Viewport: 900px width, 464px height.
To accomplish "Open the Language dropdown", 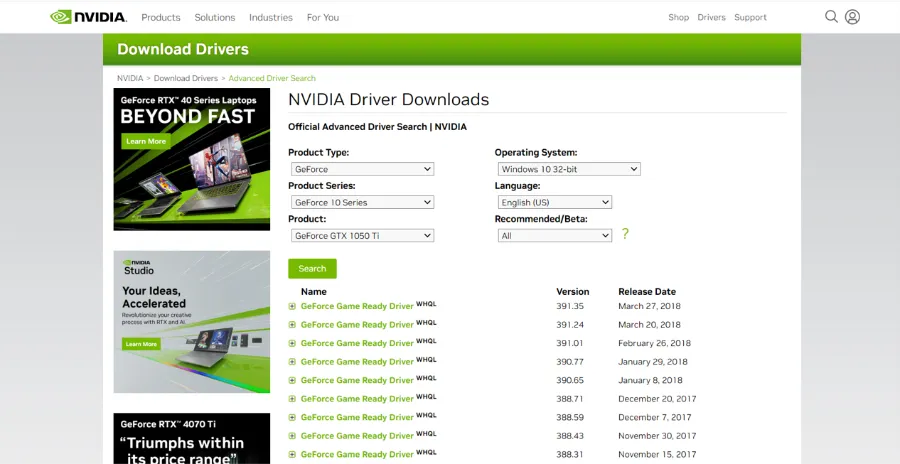I will [554, 202].
